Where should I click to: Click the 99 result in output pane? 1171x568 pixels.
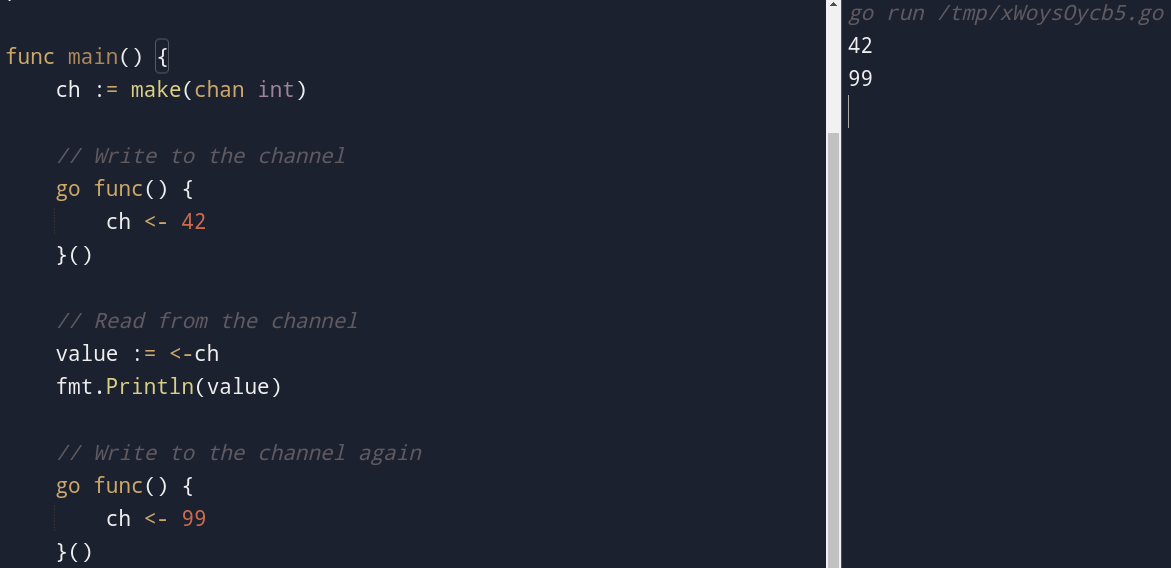point(860,78)
